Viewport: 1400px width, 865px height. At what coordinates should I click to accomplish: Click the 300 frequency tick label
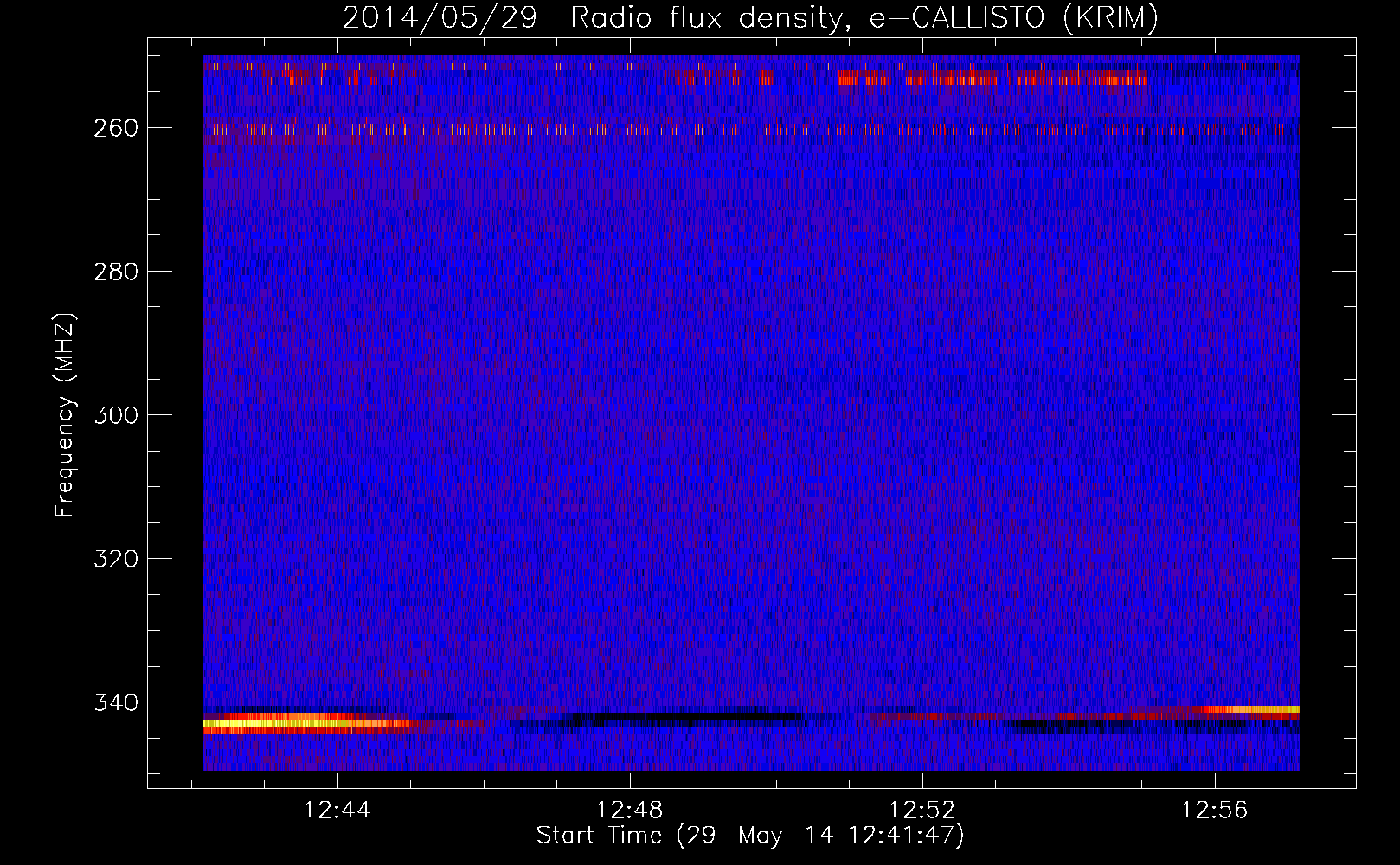coord(116,415)
